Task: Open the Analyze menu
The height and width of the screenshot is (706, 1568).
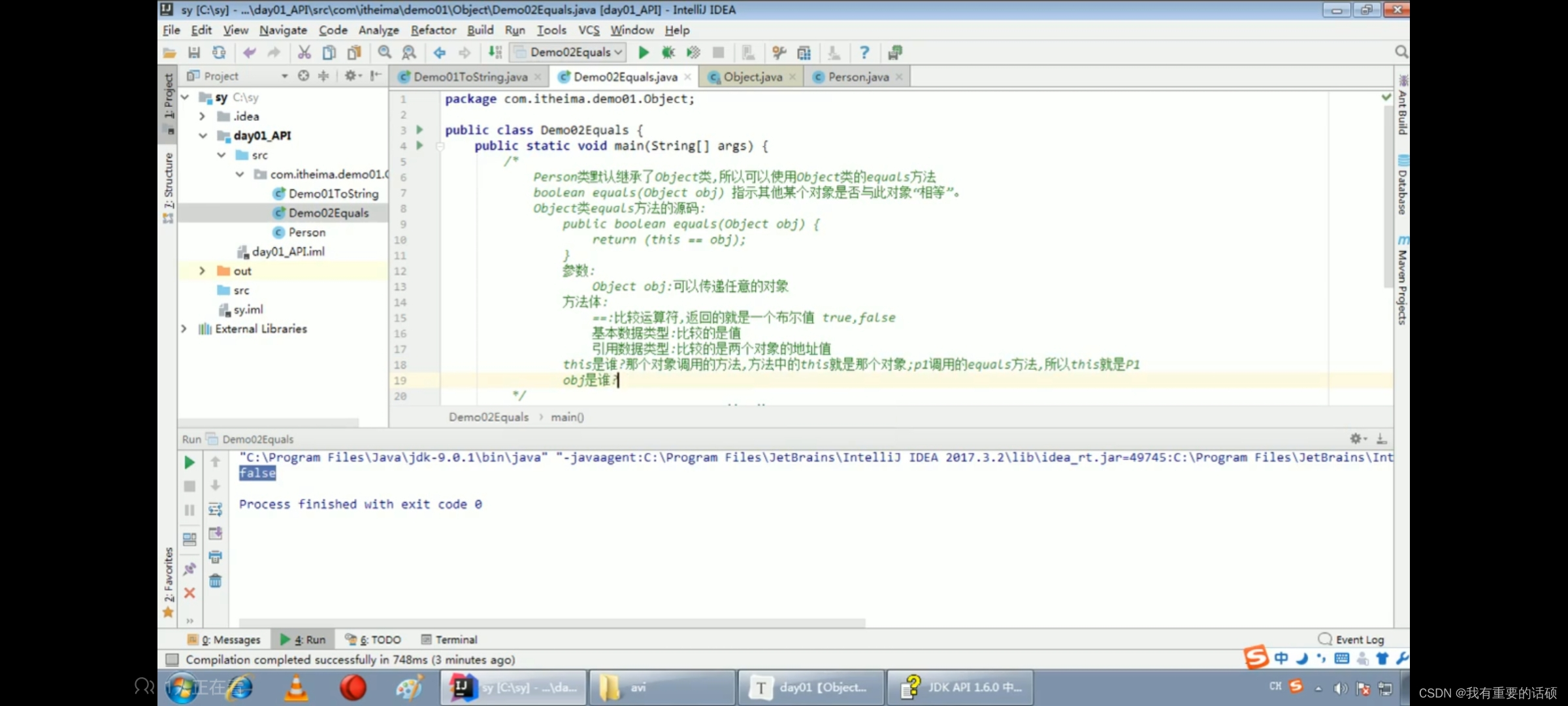Action: 378,30
